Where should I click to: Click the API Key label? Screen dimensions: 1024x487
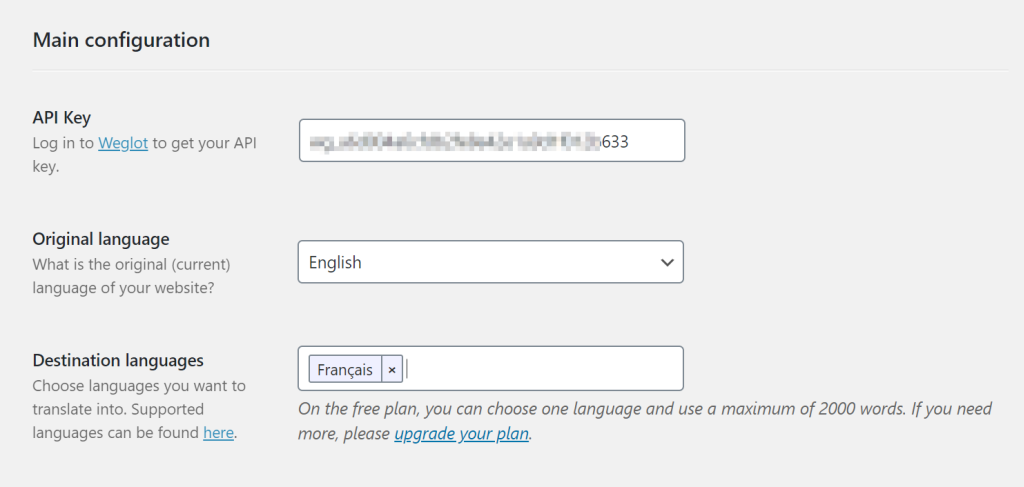(61, 118)
